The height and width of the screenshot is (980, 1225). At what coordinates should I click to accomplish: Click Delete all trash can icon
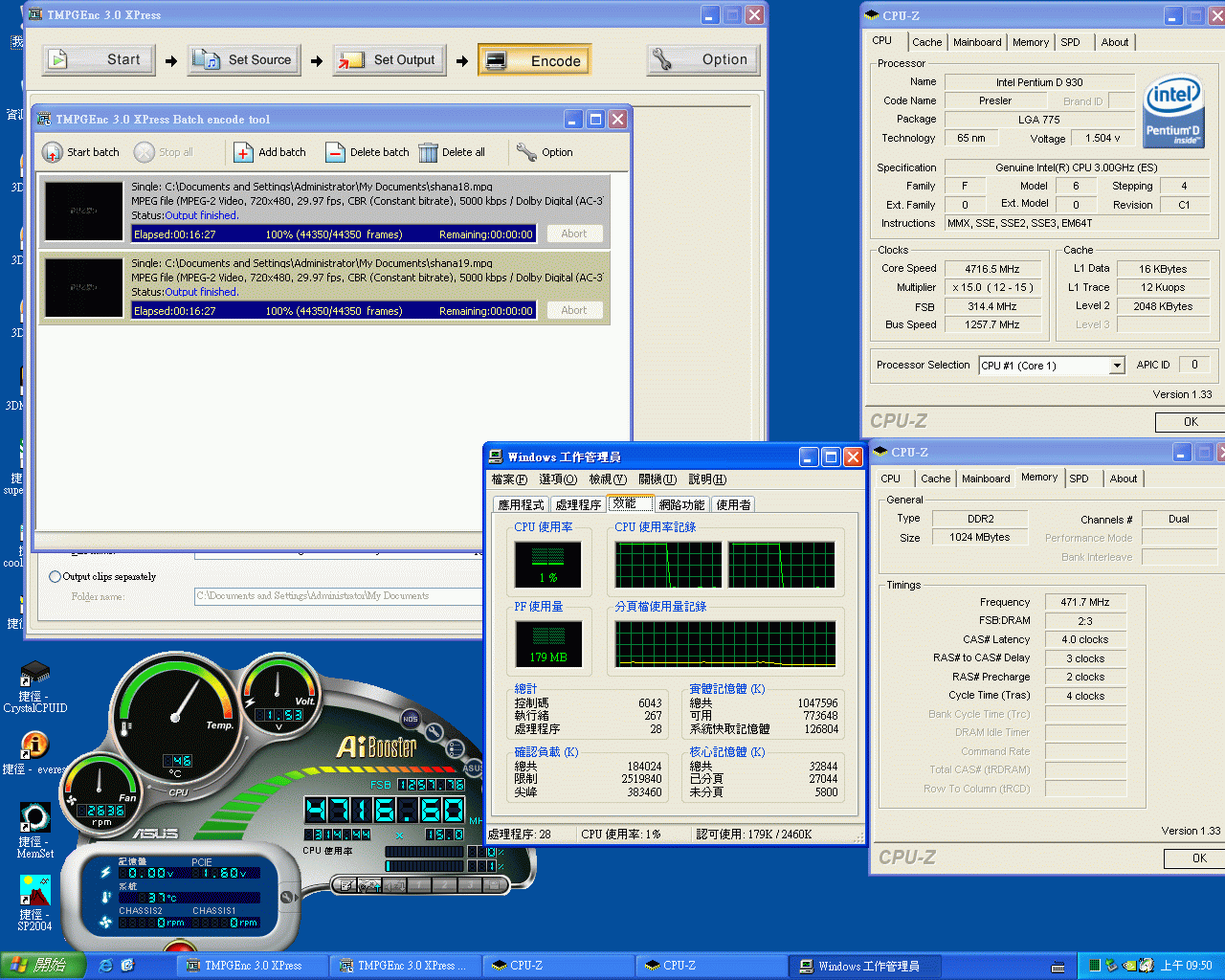click(x=428, y=152)
